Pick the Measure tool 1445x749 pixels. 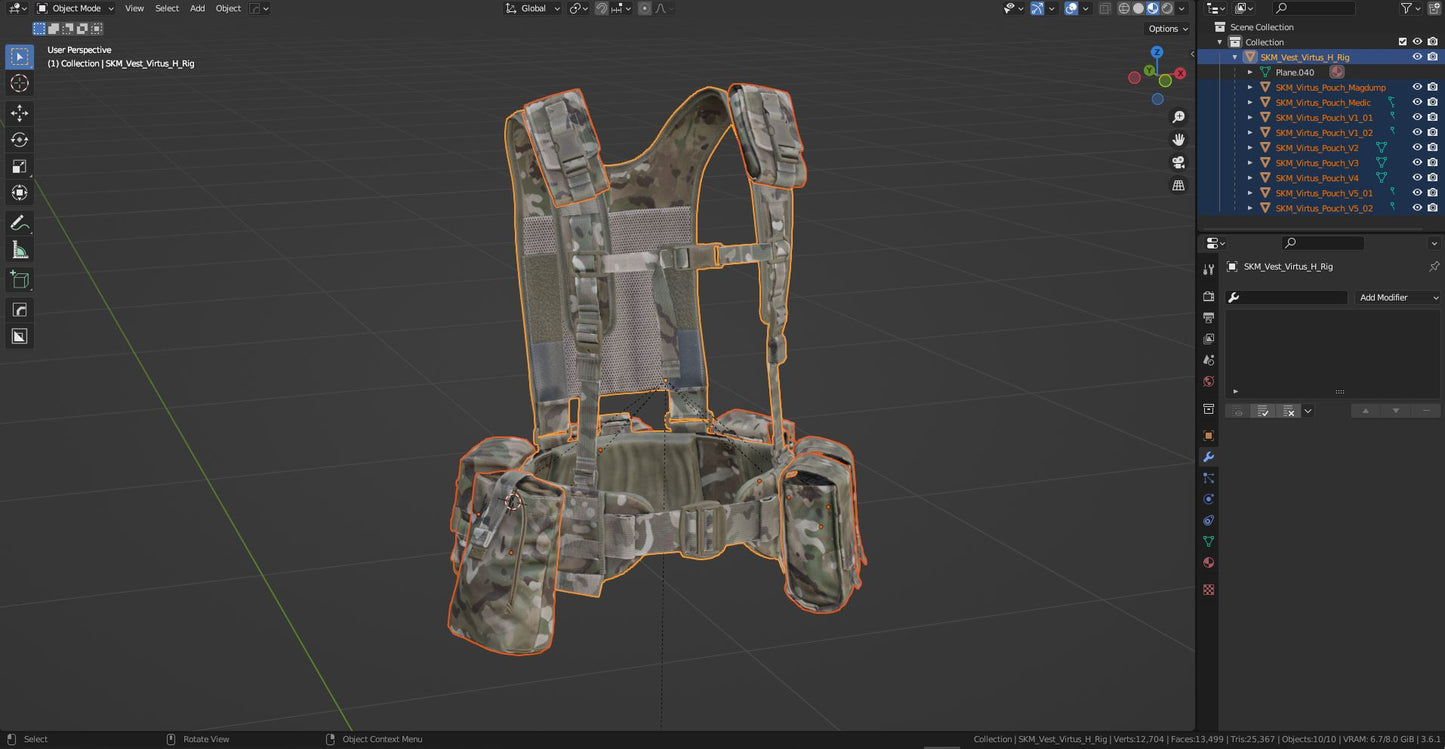coord(19,250)
